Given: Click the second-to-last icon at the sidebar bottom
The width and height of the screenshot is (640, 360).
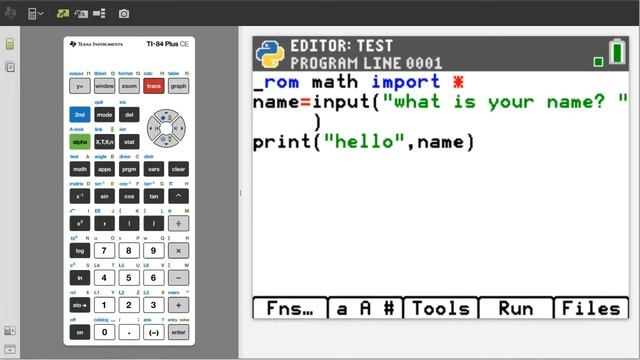Looking at the screenshot, I should [x=10, y=331].
